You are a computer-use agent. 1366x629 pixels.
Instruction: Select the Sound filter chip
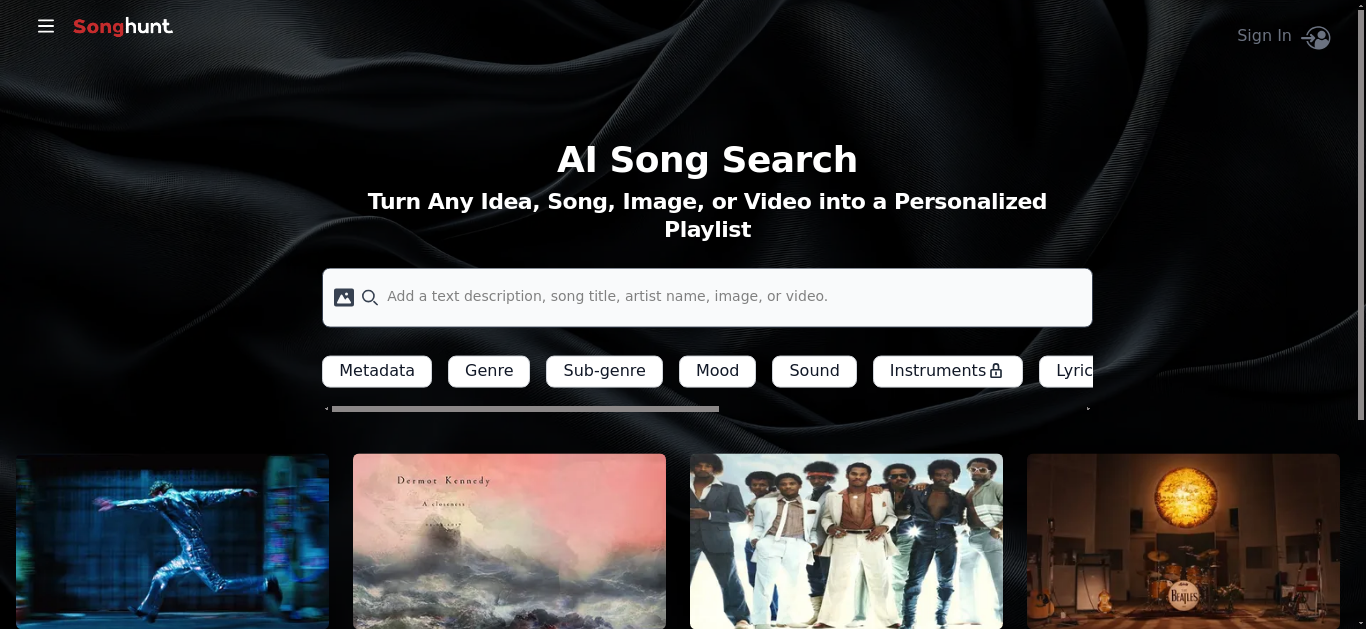click(814, 371)
